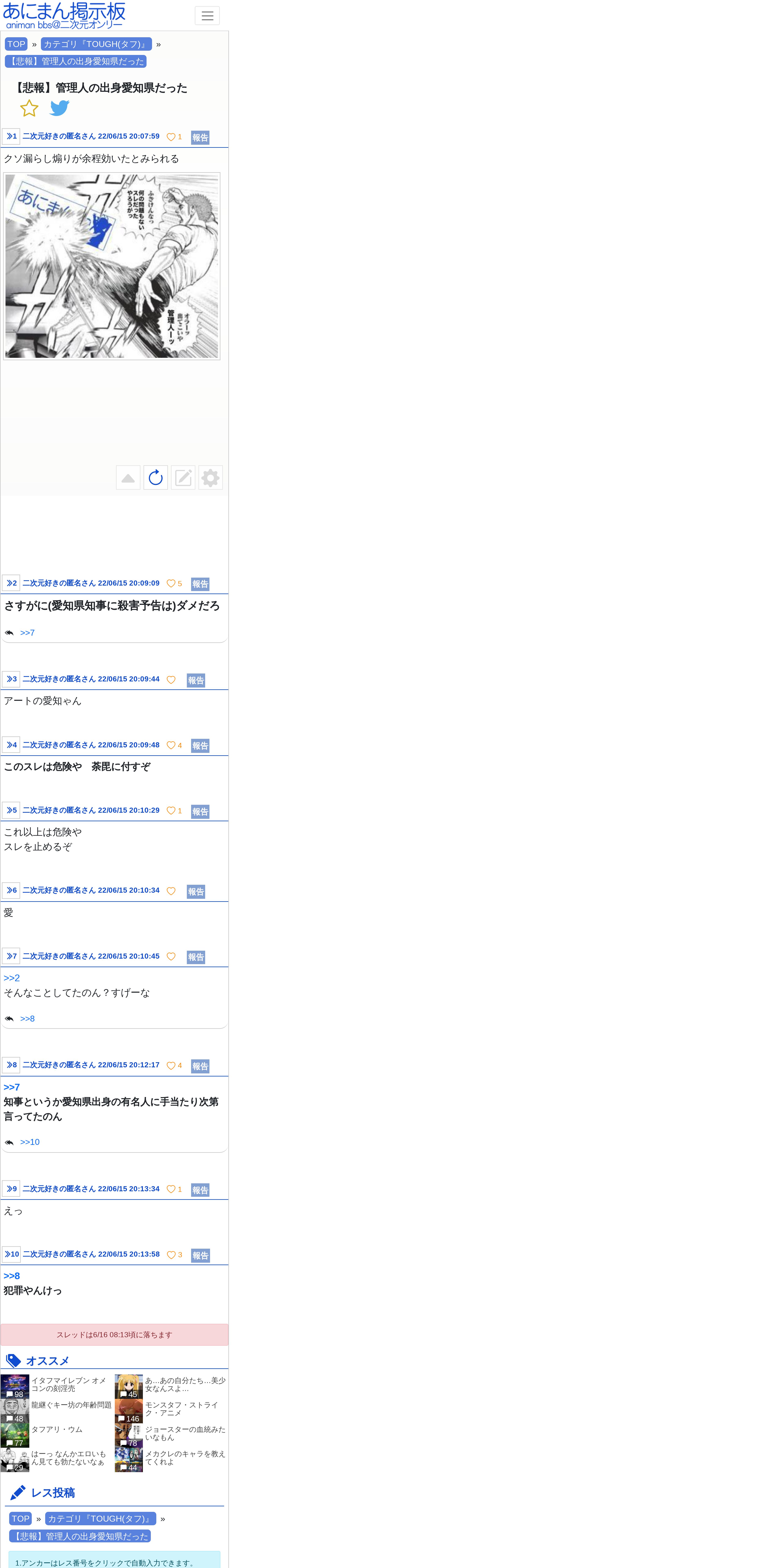Like post 3 with the heart icon
This screenshot has width=784, height=1568.
pos(171,680)
